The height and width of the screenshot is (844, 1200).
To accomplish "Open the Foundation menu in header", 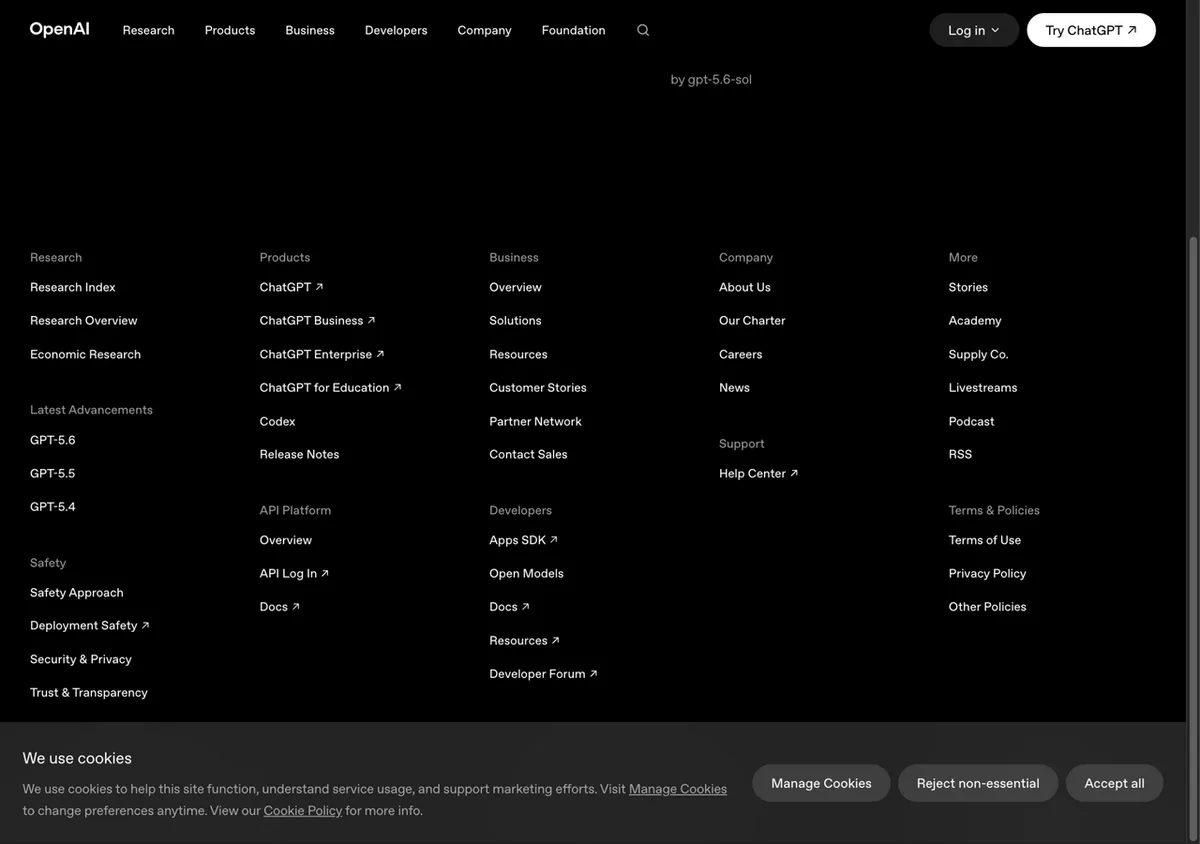I will (x=574, y=30).
